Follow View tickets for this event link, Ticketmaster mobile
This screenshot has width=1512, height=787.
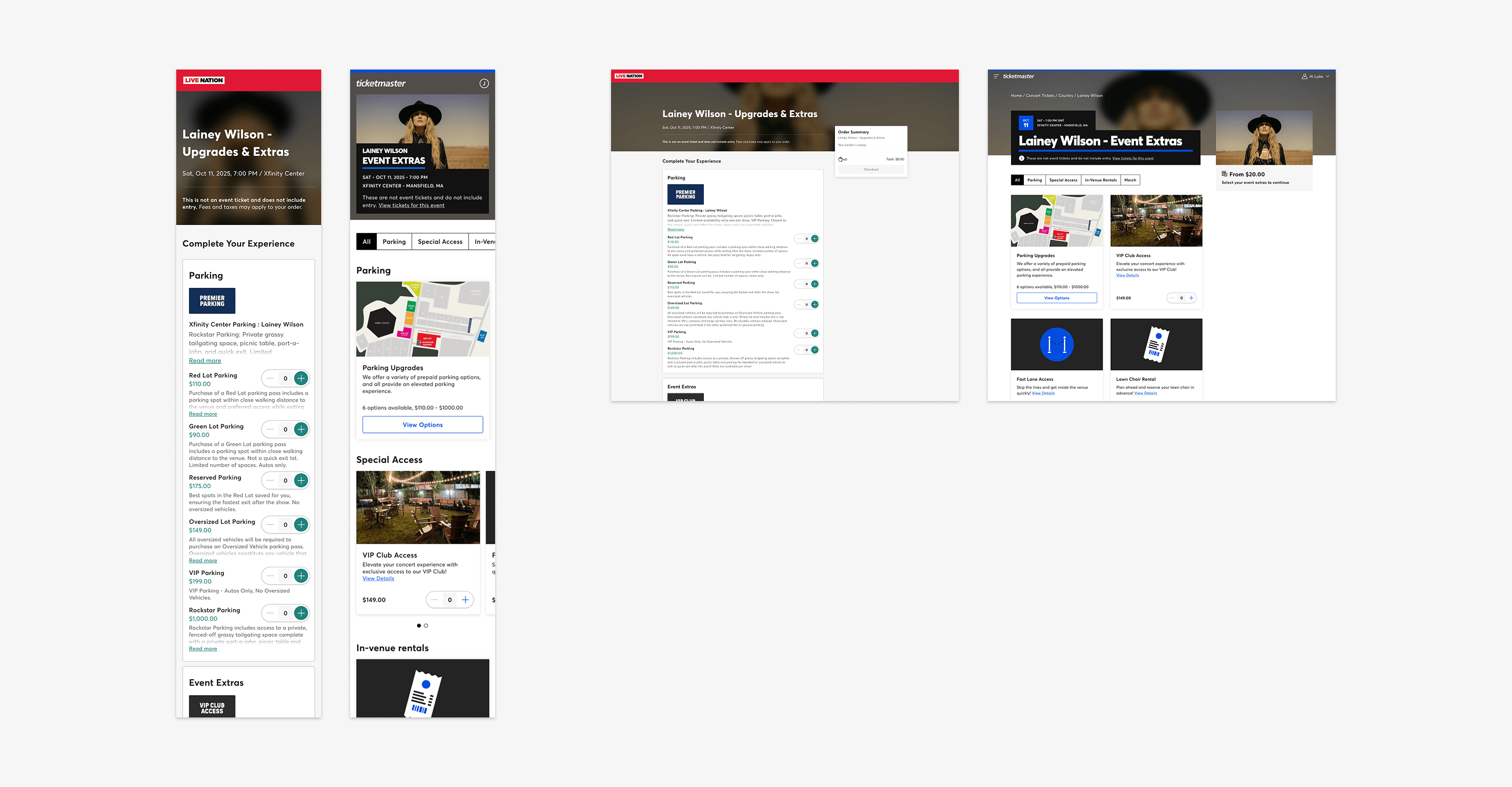coord(412,205)
